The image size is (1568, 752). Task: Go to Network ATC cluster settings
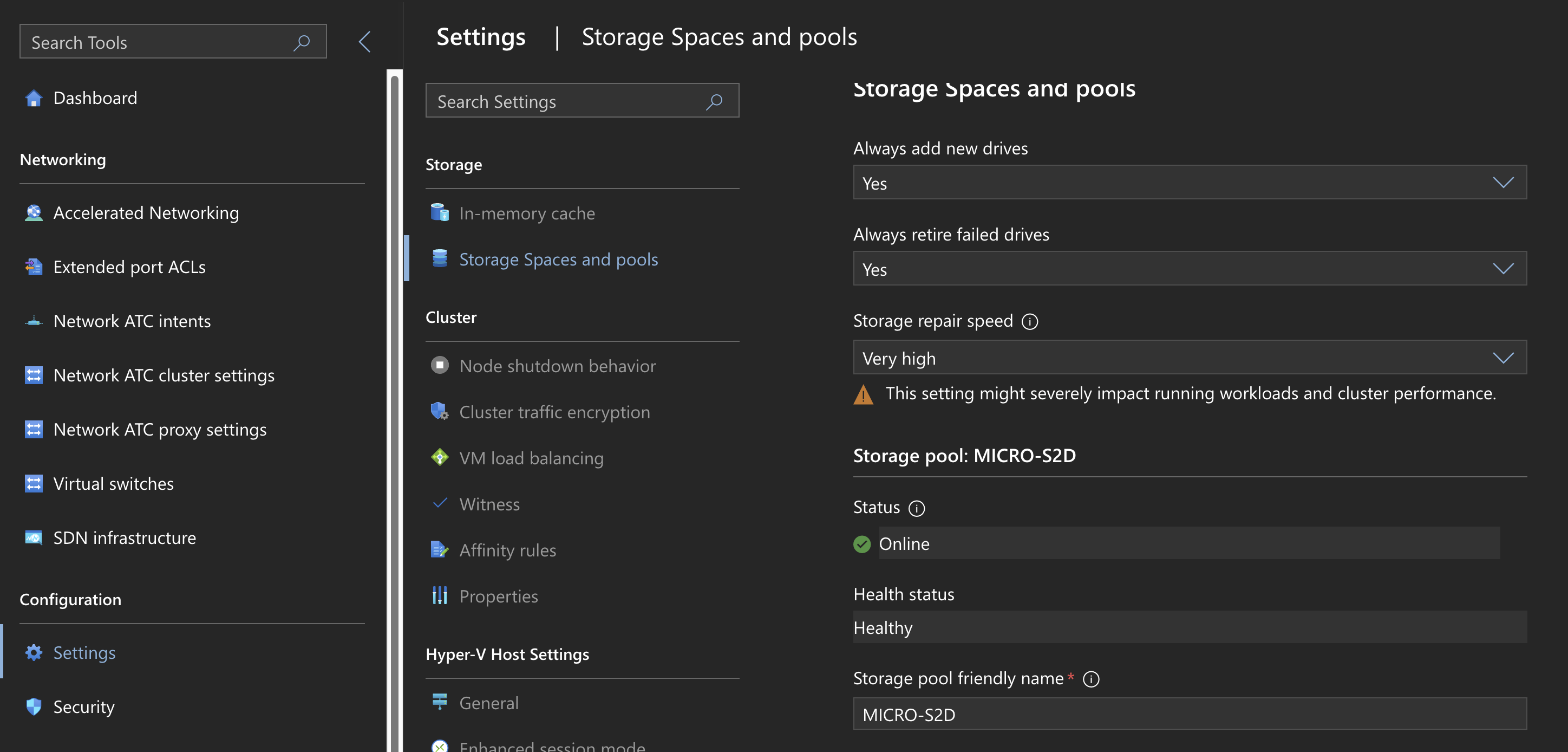click(x=164, y=375)
